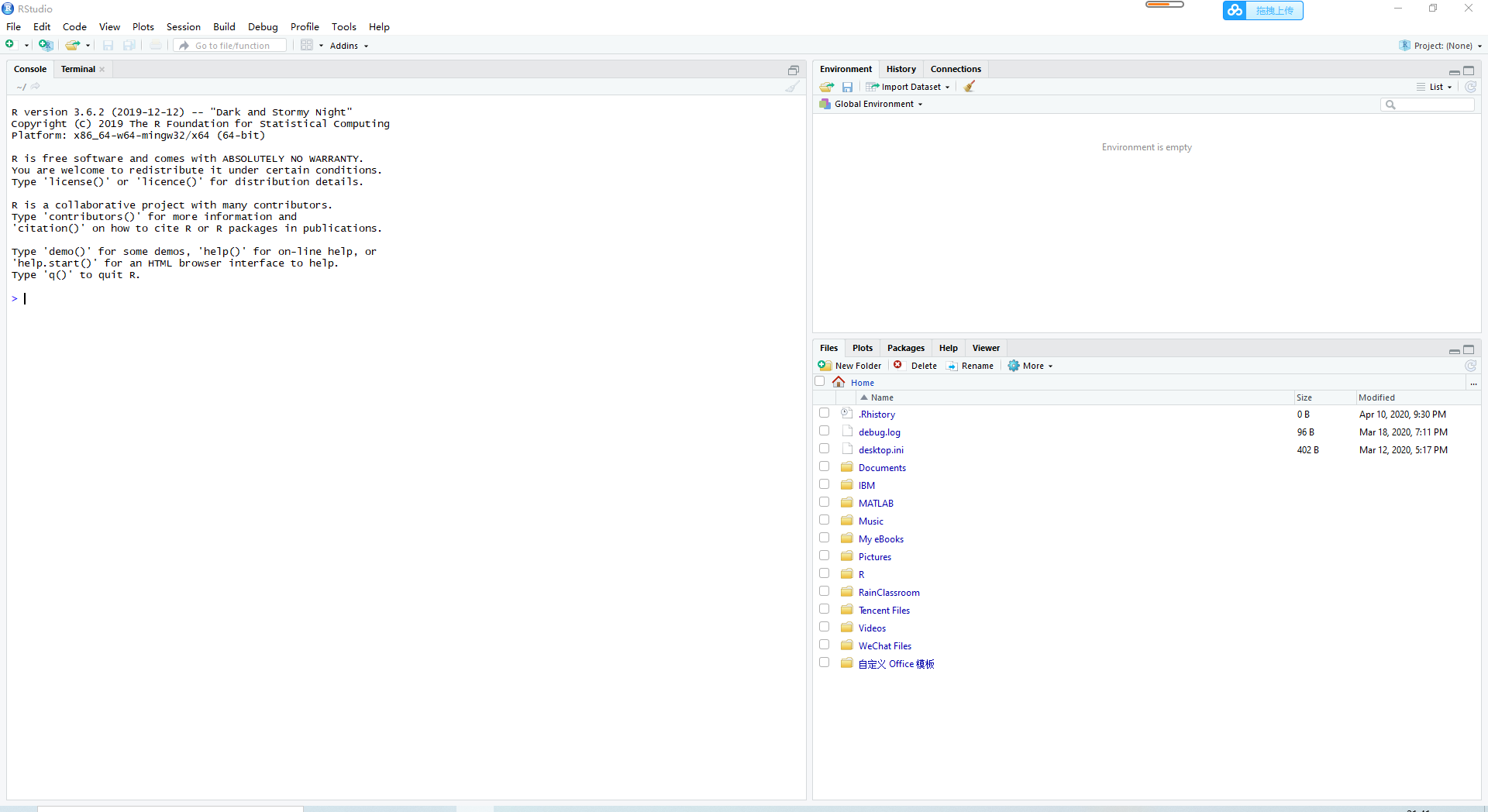1488x812 pixels.
Task: Click the view current directory arrow in Console
Action: click(x=35, y=87)
